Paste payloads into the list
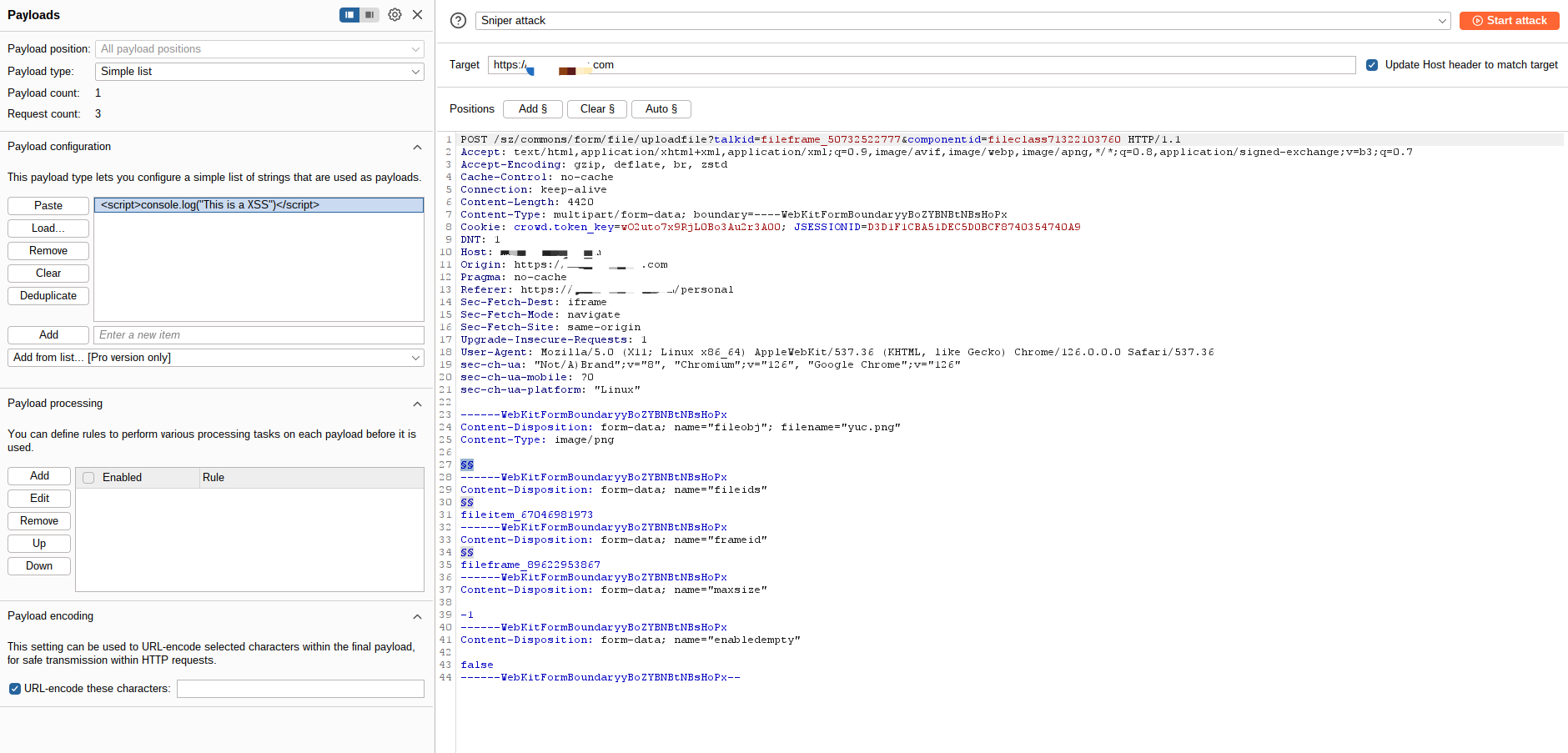 click(x=48, y=206)
